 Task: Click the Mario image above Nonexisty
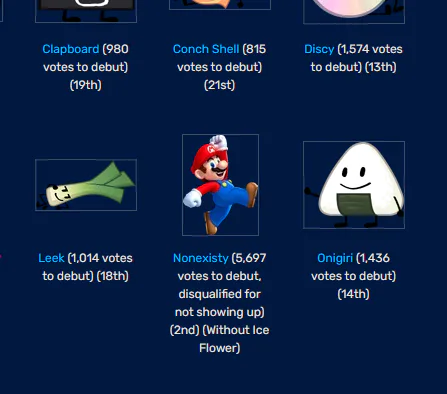point(220,185)
